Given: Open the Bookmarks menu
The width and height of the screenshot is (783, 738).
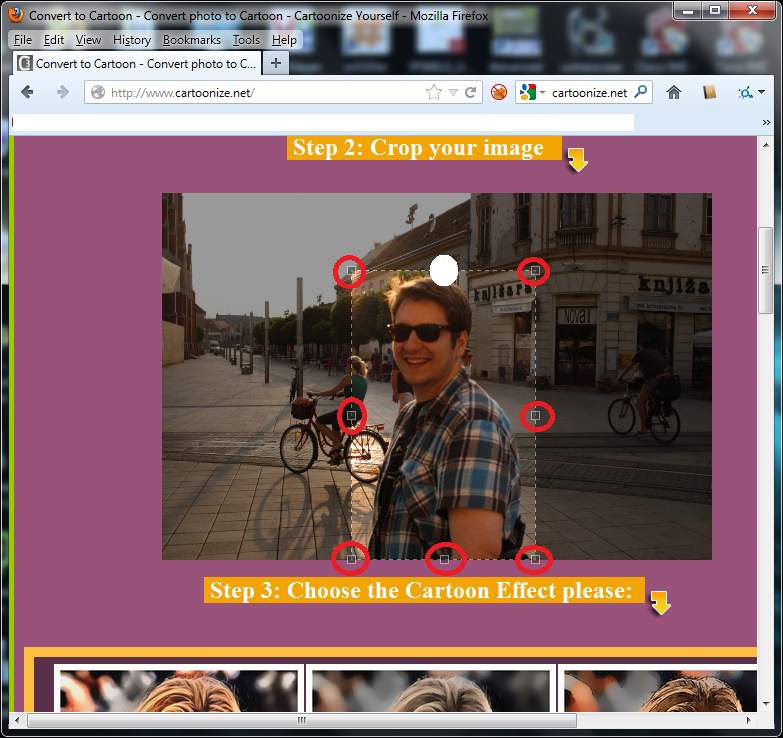Looking at the screenshot, I should 190,40.
